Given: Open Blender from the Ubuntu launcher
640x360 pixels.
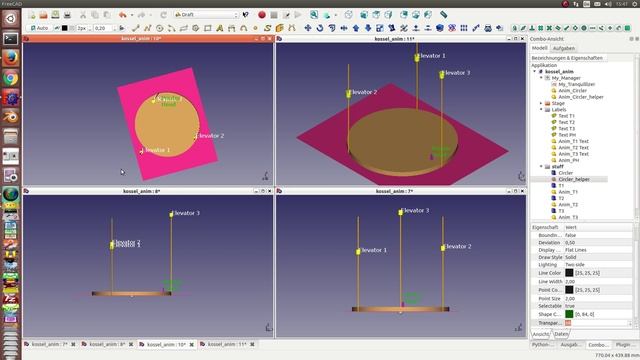Looking at the screenshot, I should pos(11,117).
